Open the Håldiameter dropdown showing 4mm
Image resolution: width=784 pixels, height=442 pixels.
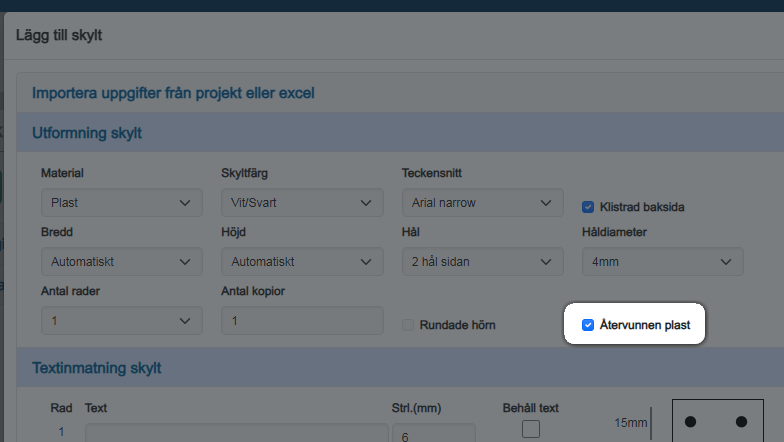pos(662,262)
